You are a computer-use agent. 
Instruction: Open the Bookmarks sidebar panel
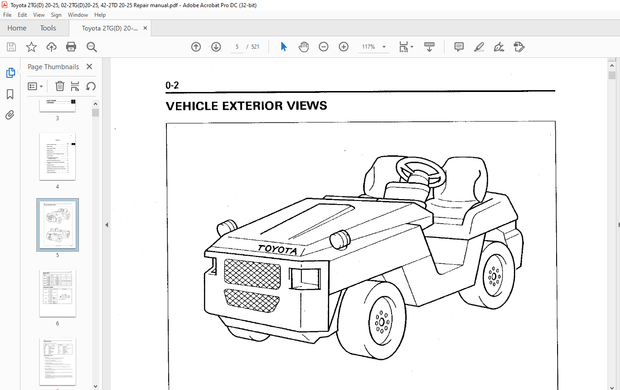(x=10, y=94)
